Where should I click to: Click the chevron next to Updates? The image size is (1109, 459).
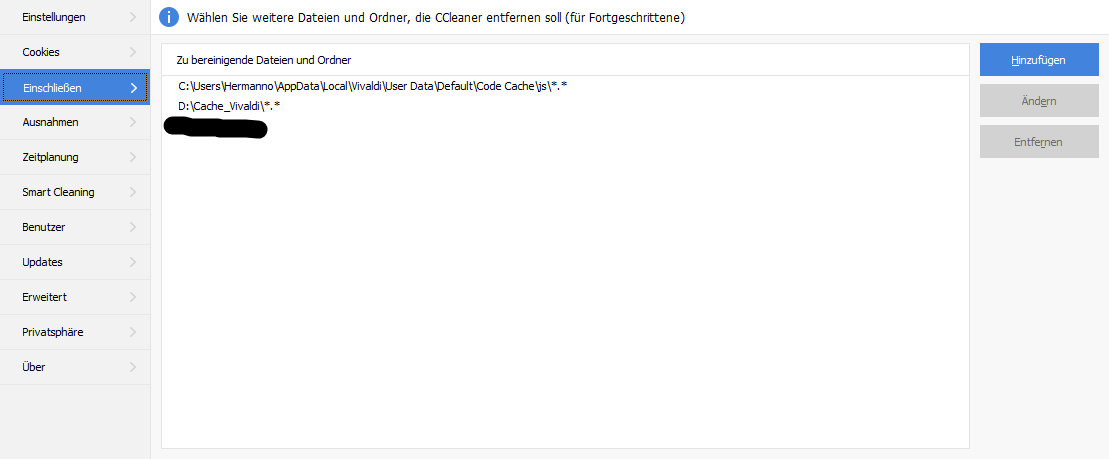point(134,262)
